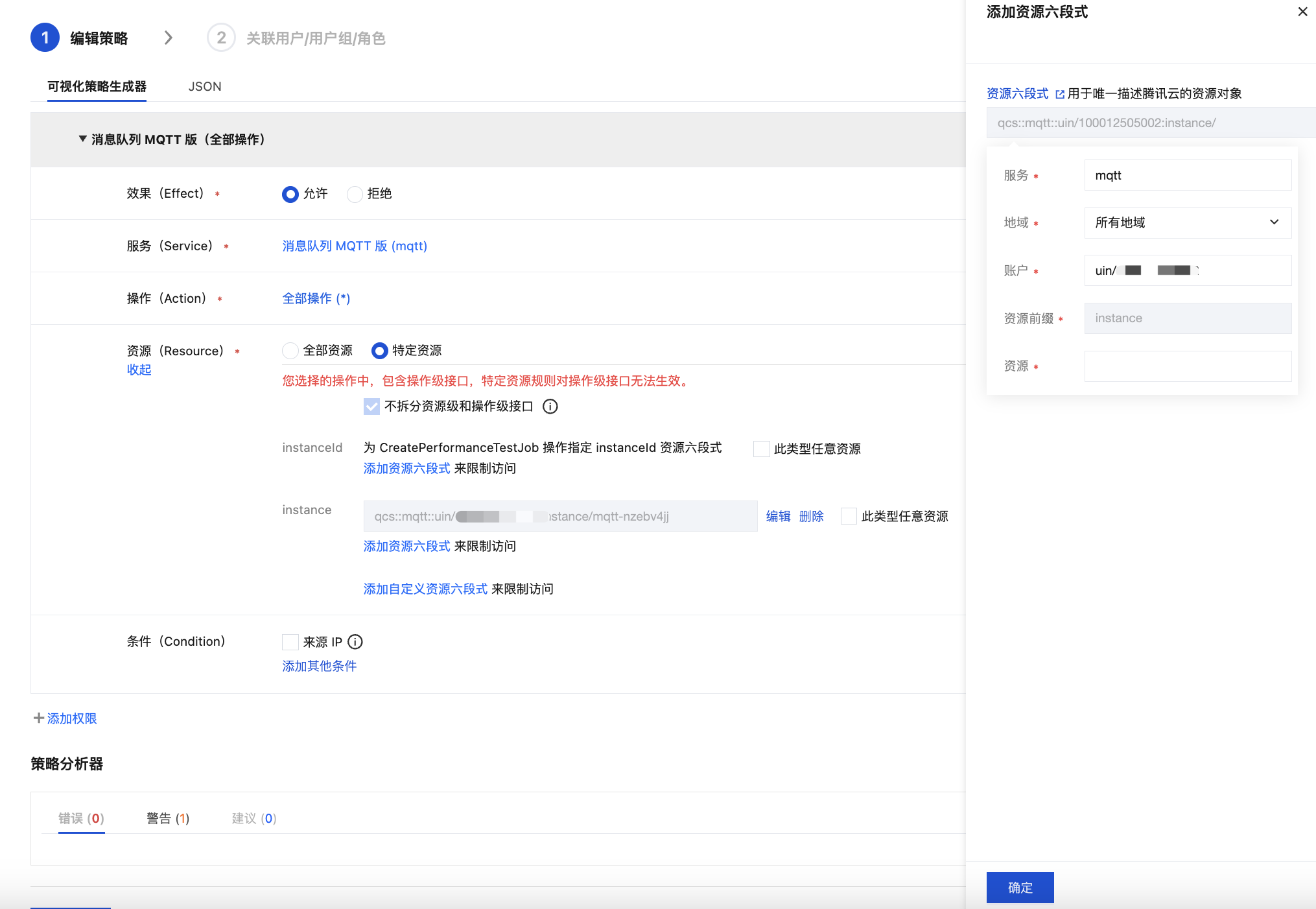Click 收起 to collapse Resource section
The width and height of the screenshot is (1316, 909).
point(139,370)
